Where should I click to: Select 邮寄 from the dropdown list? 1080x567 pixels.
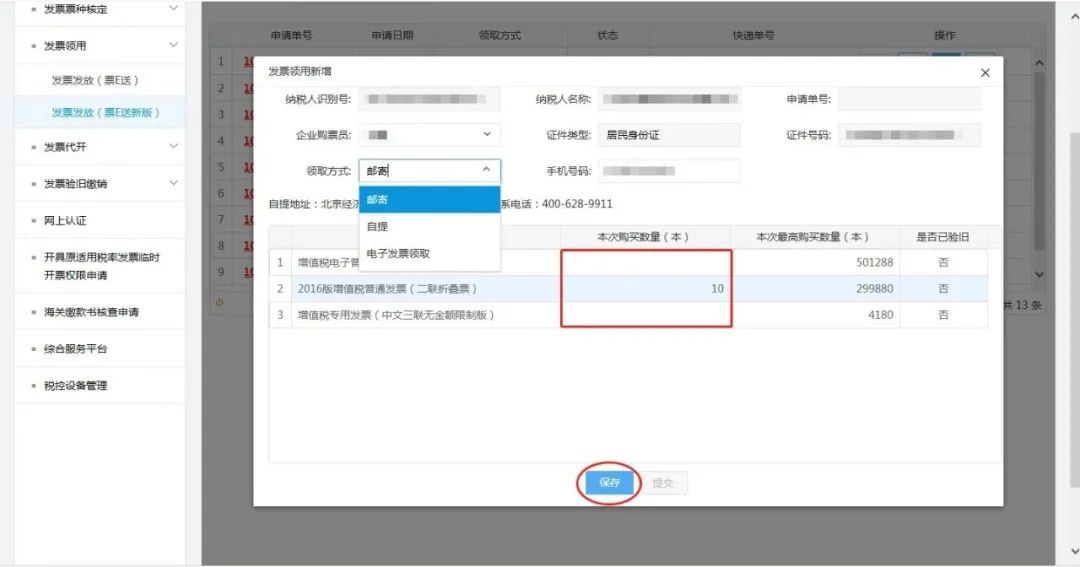click(429, 200)
